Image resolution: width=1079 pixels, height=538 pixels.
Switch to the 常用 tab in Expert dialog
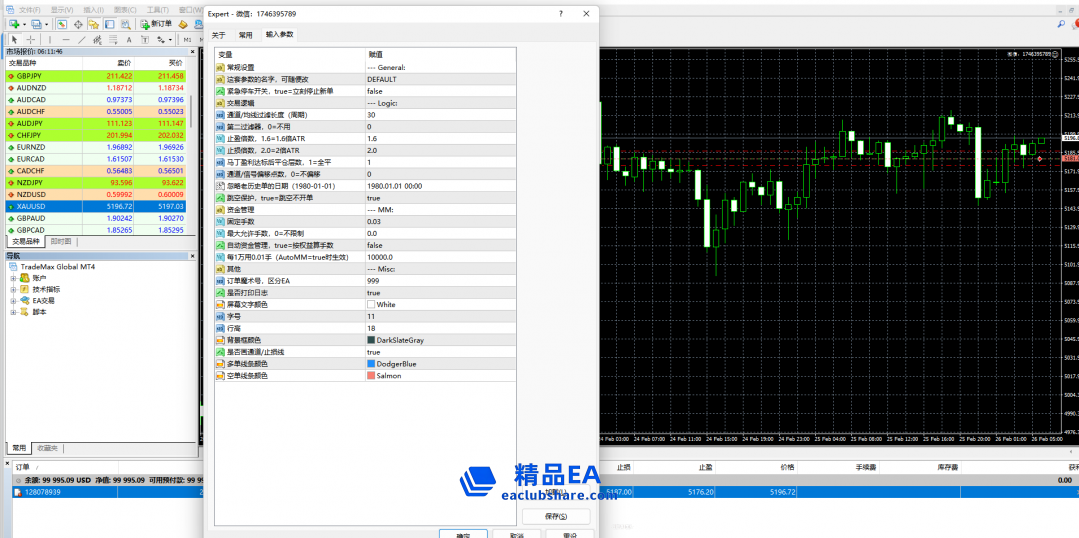pos(245,34)
